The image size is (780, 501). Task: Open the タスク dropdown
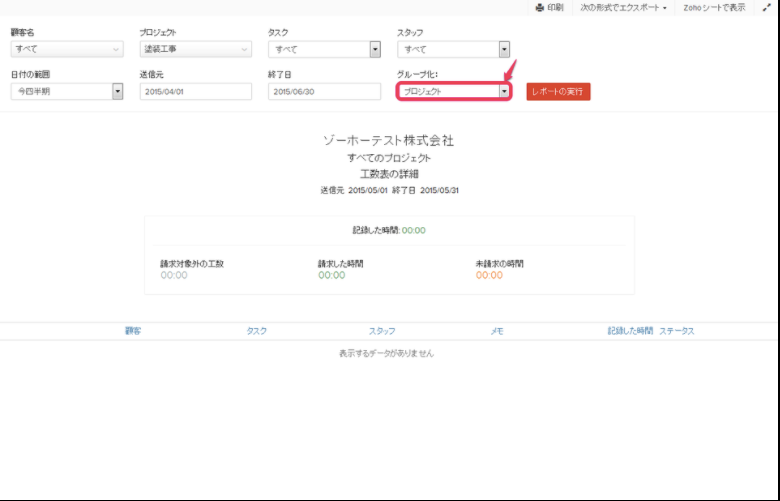(x=324, y=49)
